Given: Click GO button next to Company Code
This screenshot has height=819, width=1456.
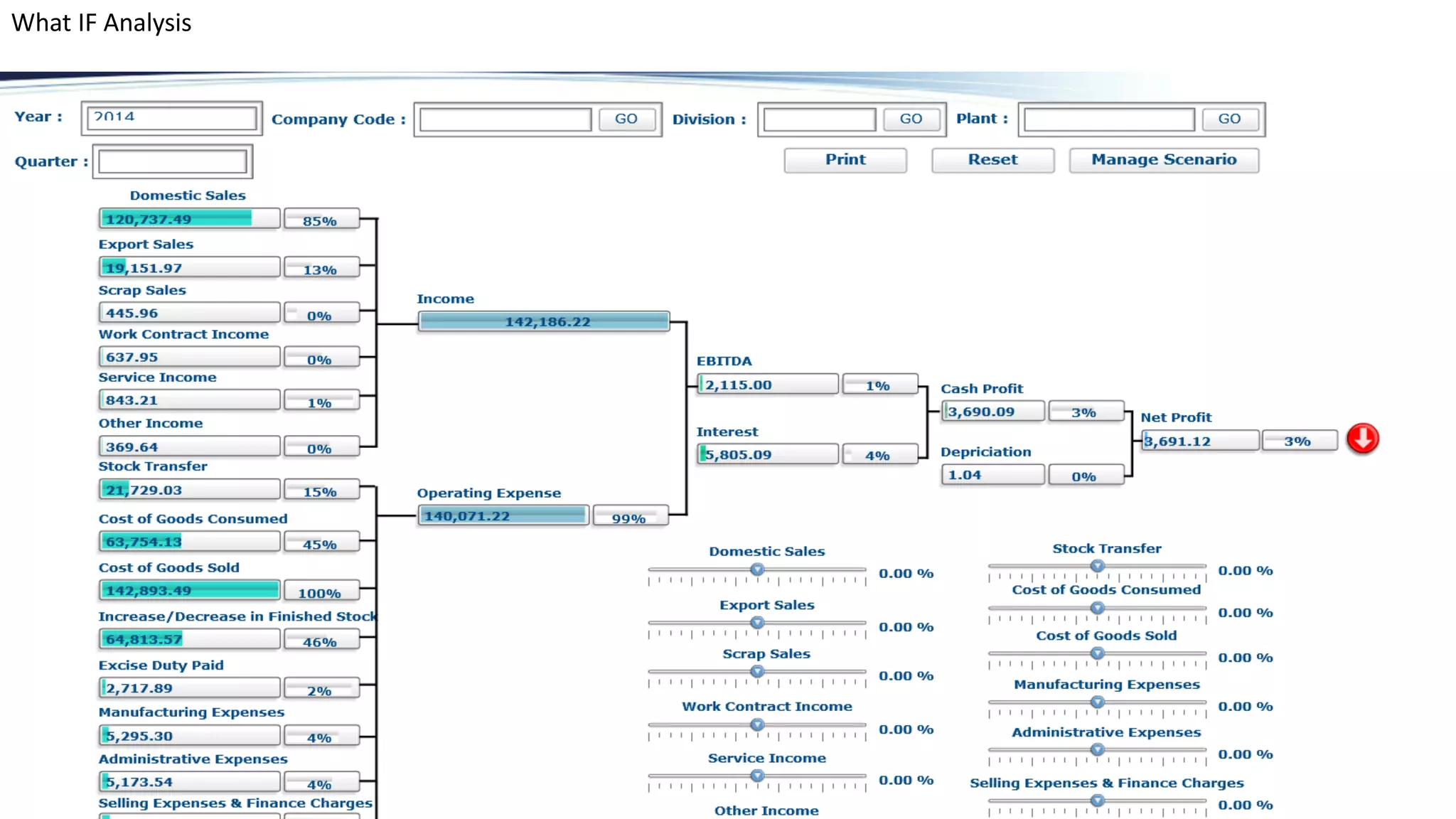Looking at the screenshot, I should coord(626,119).
